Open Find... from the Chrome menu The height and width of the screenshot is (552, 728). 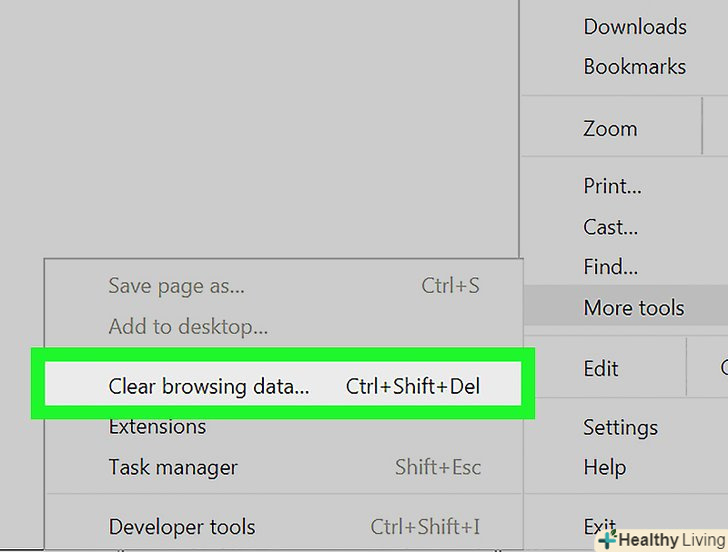610,267
